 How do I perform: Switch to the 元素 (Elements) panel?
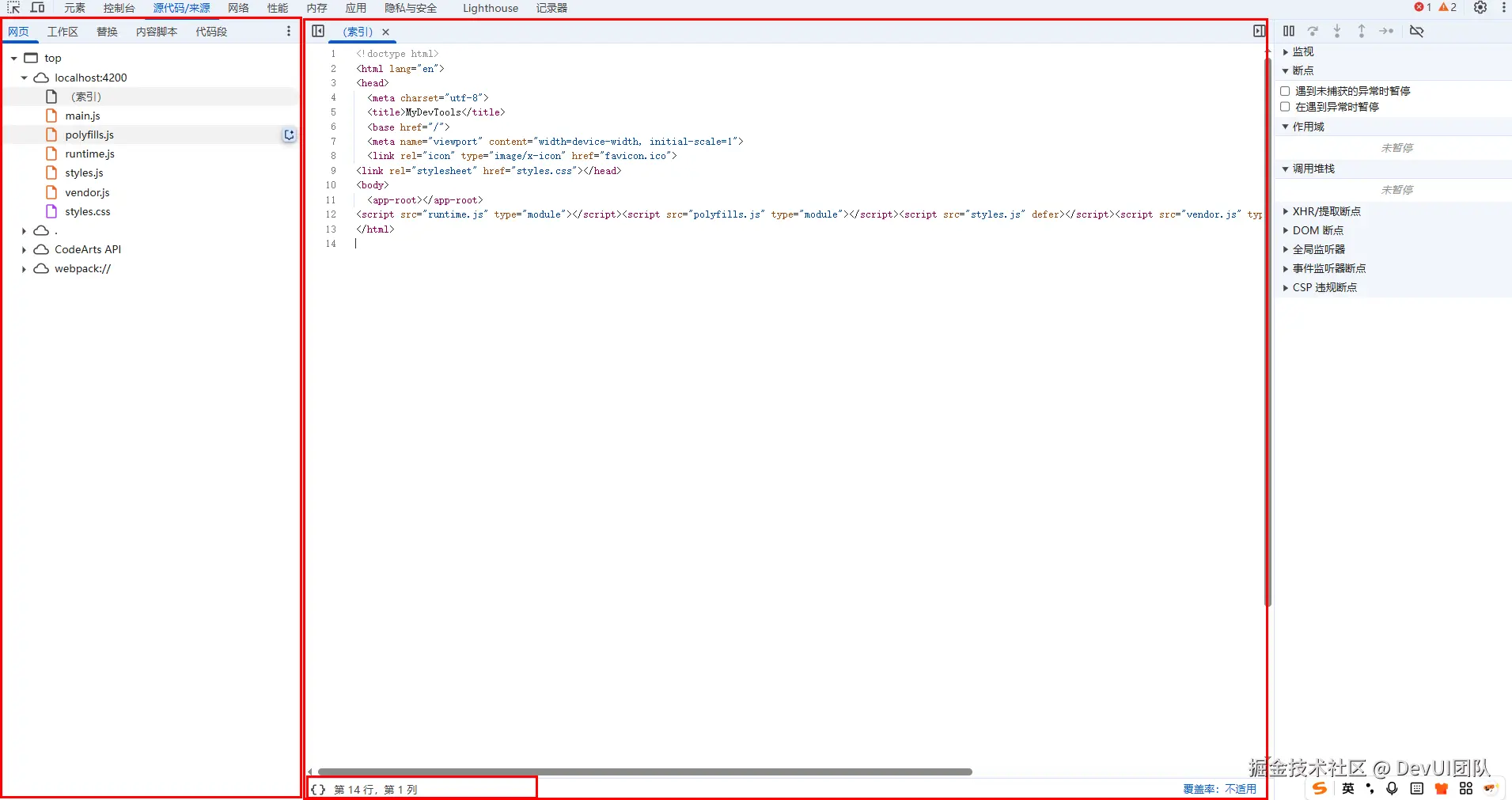click(75, 8)
